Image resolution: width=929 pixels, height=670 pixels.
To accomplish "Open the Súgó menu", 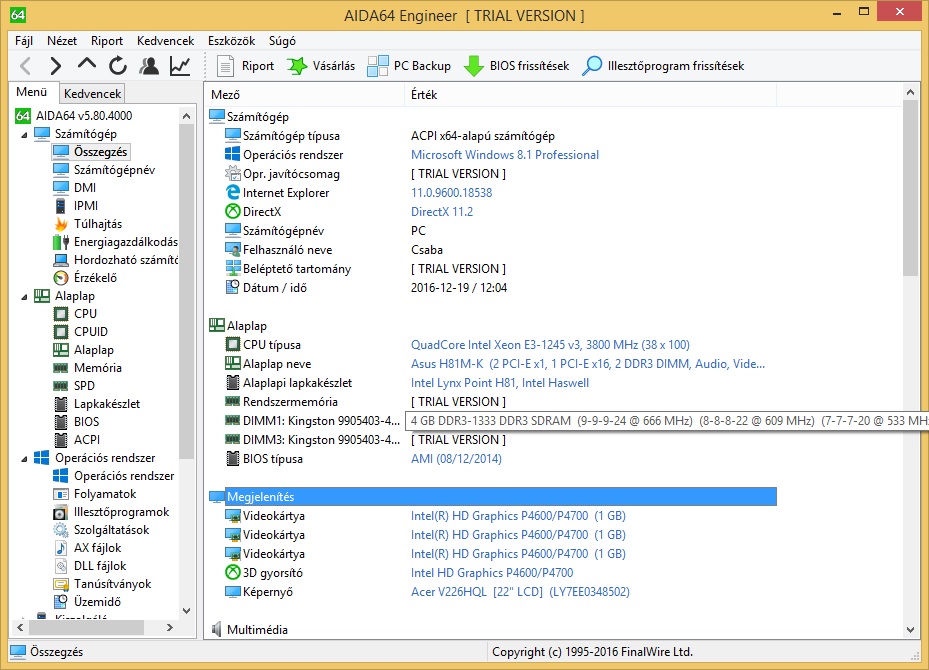I will (x=282, y=41).
